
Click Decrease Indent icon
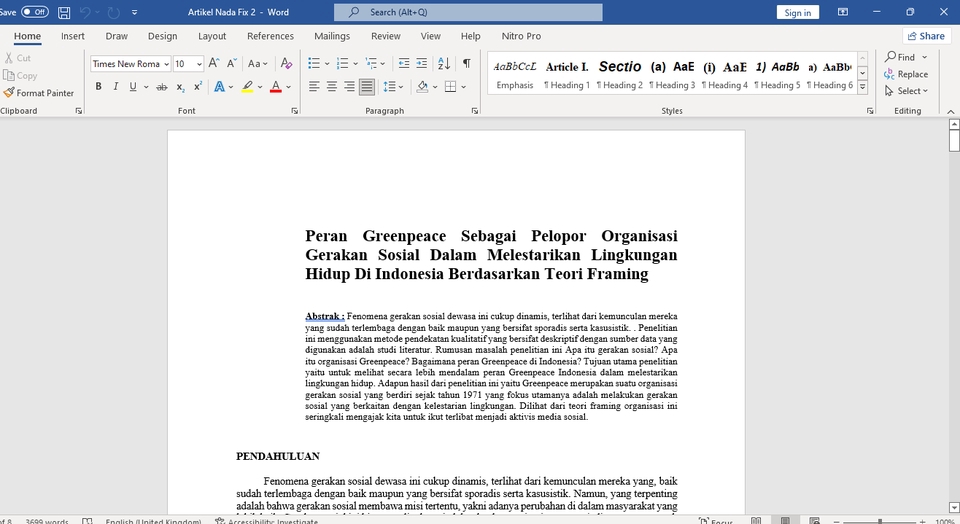click(404, 63)
